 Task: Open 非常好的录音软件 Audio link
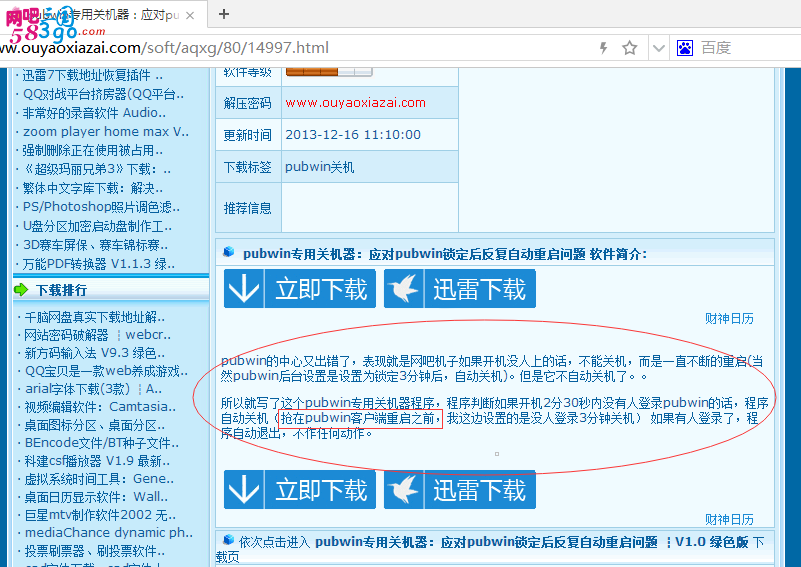point(94,113)
